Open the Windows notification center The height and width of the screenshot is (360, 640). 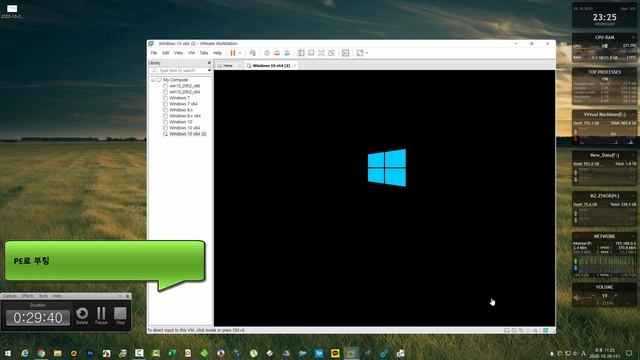(629, 353)
